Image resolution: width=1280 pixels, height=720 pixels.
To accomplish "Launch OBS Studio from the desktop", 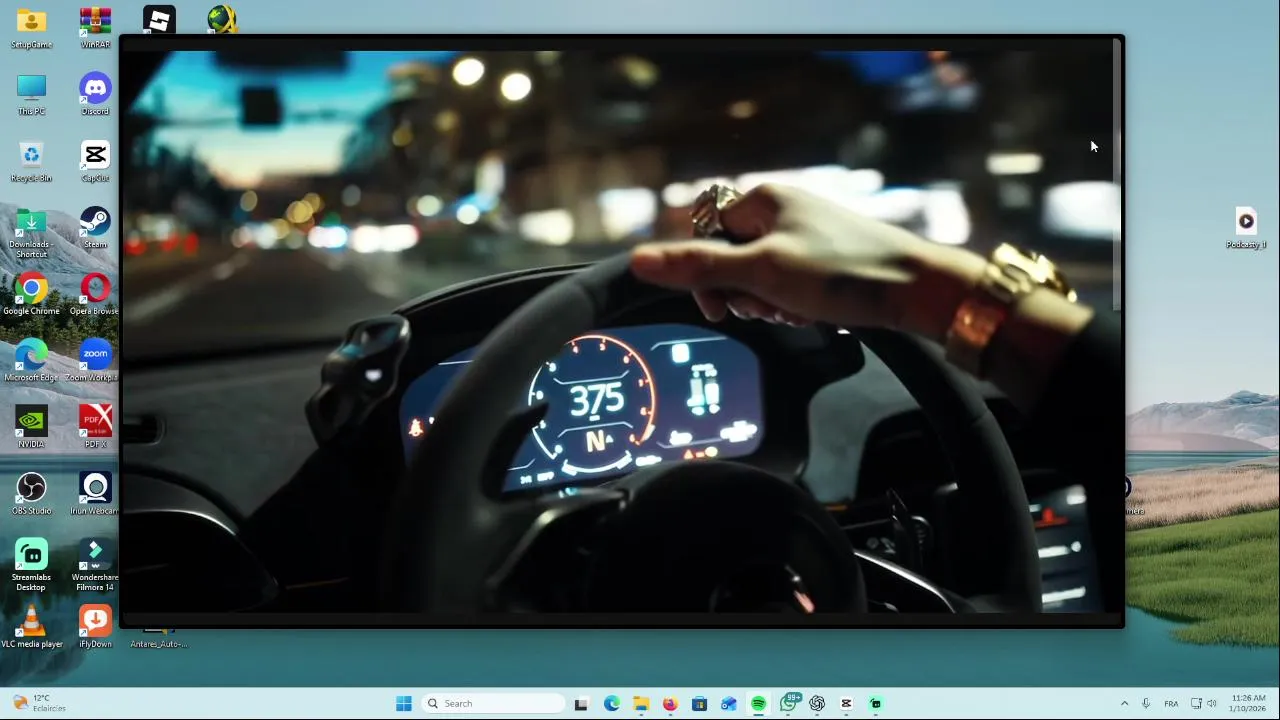I will 31,494.
